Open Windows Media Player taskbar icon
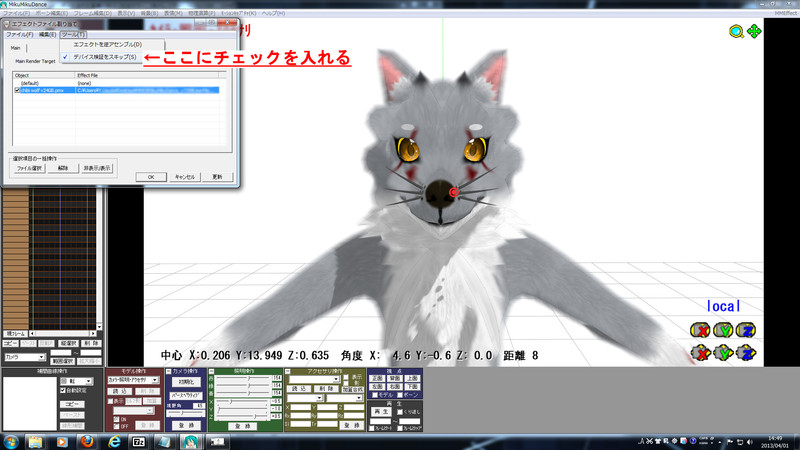The image size is (800, 450). [62, 442]
